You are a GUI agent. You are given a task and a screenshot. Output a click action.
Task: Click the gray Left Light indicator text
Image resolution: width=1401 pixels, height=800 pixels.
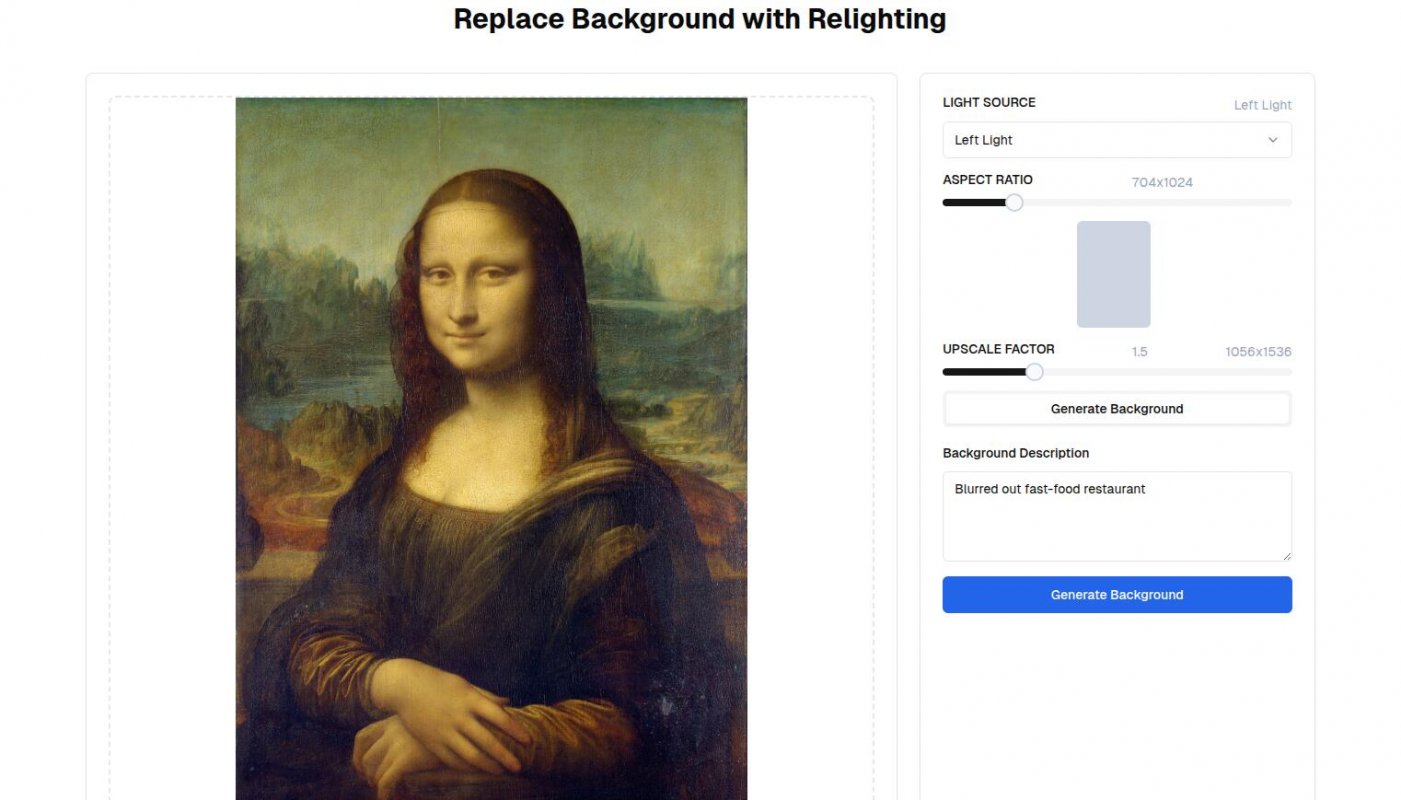[x=1262, y=105]
